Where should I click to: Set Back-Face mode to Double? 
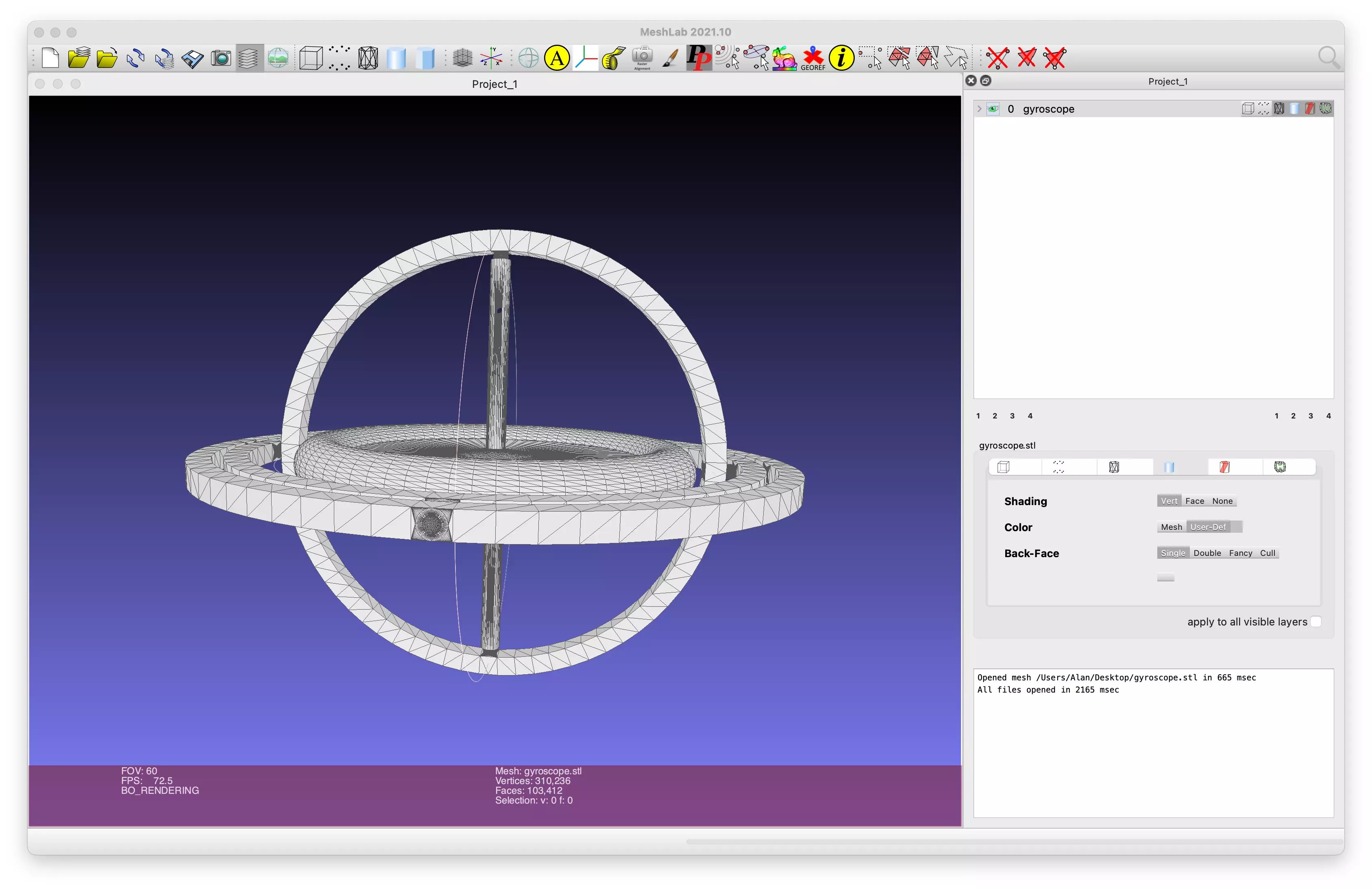pos(1207,553)
